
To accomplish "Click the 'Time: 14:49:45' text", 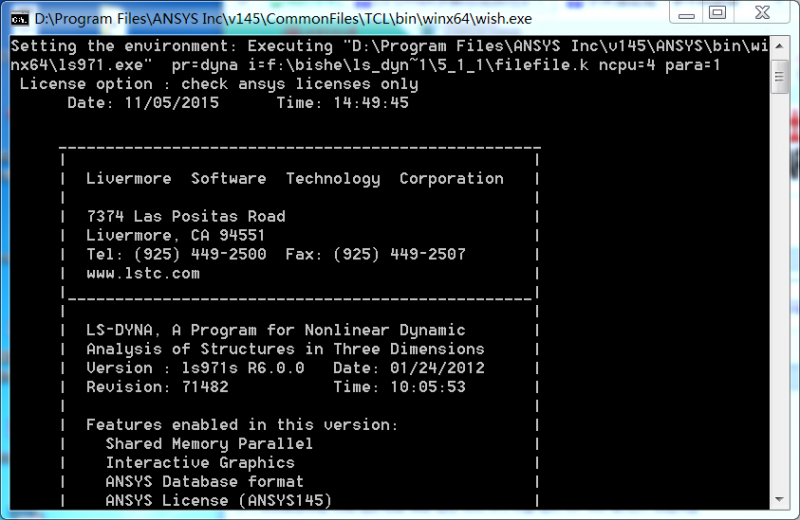I will click(x=343, y=103).
